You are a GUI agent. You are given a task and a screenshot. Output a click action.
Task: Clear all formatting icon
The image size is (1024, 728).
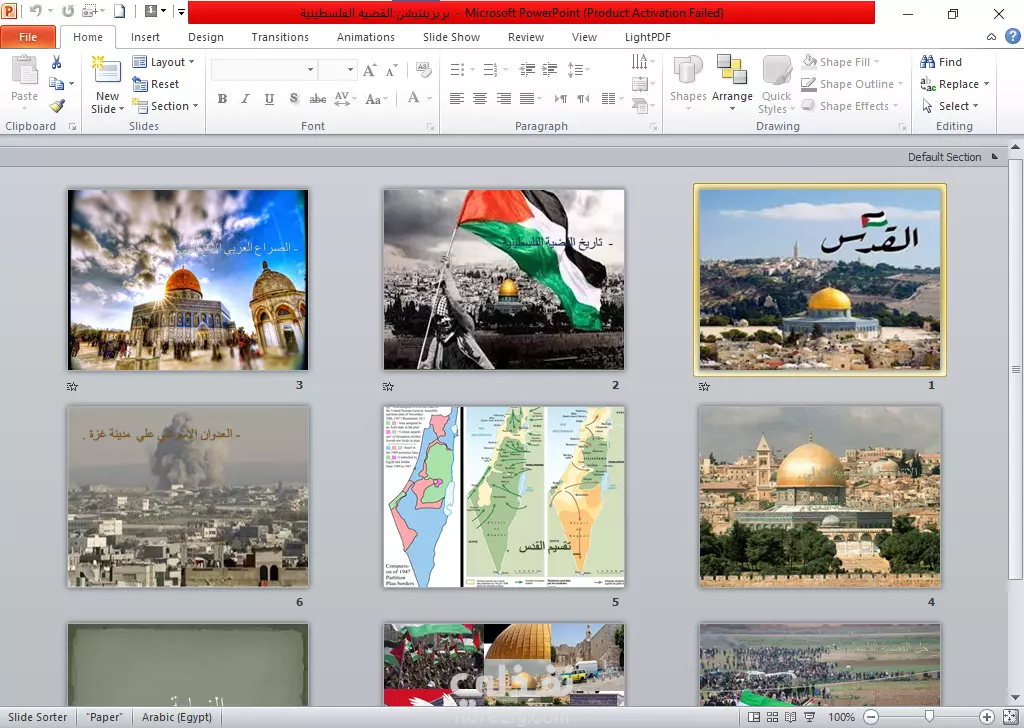[424, 70]
